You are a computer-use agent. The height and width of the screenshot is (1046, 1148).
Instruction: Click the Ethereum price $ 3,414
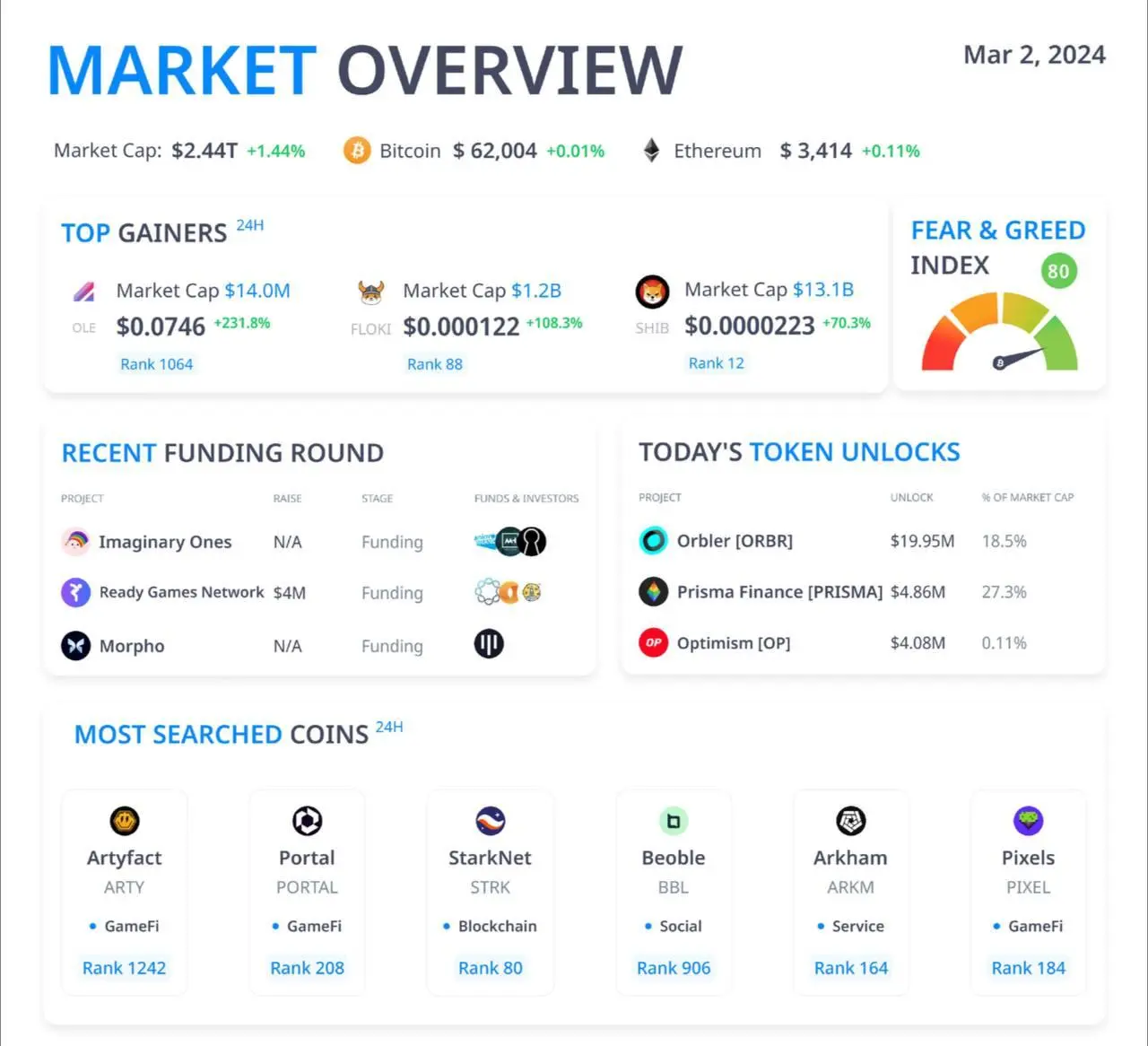816,151
